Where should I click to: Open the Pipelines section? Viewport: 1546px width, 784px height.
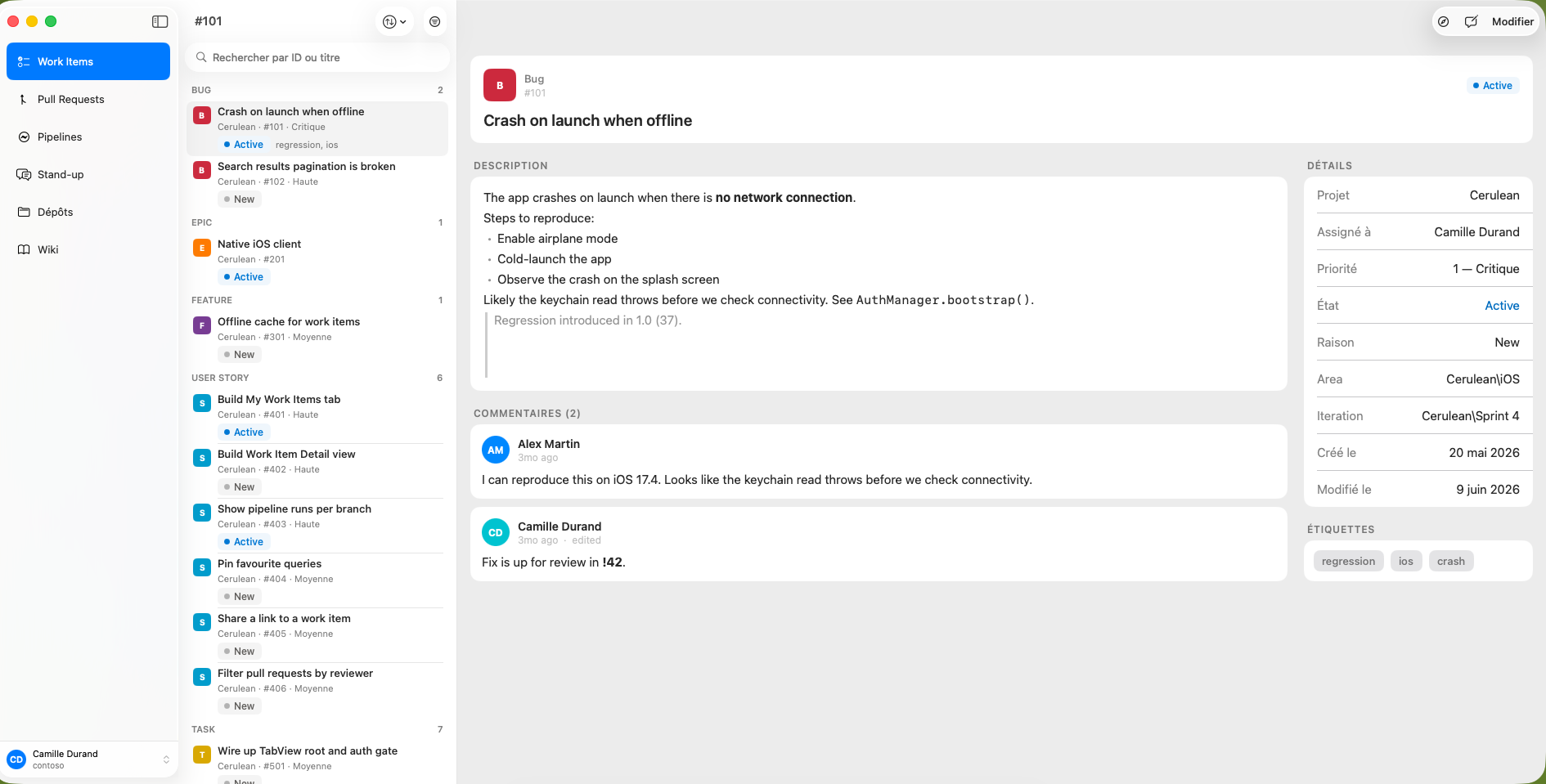88,137
